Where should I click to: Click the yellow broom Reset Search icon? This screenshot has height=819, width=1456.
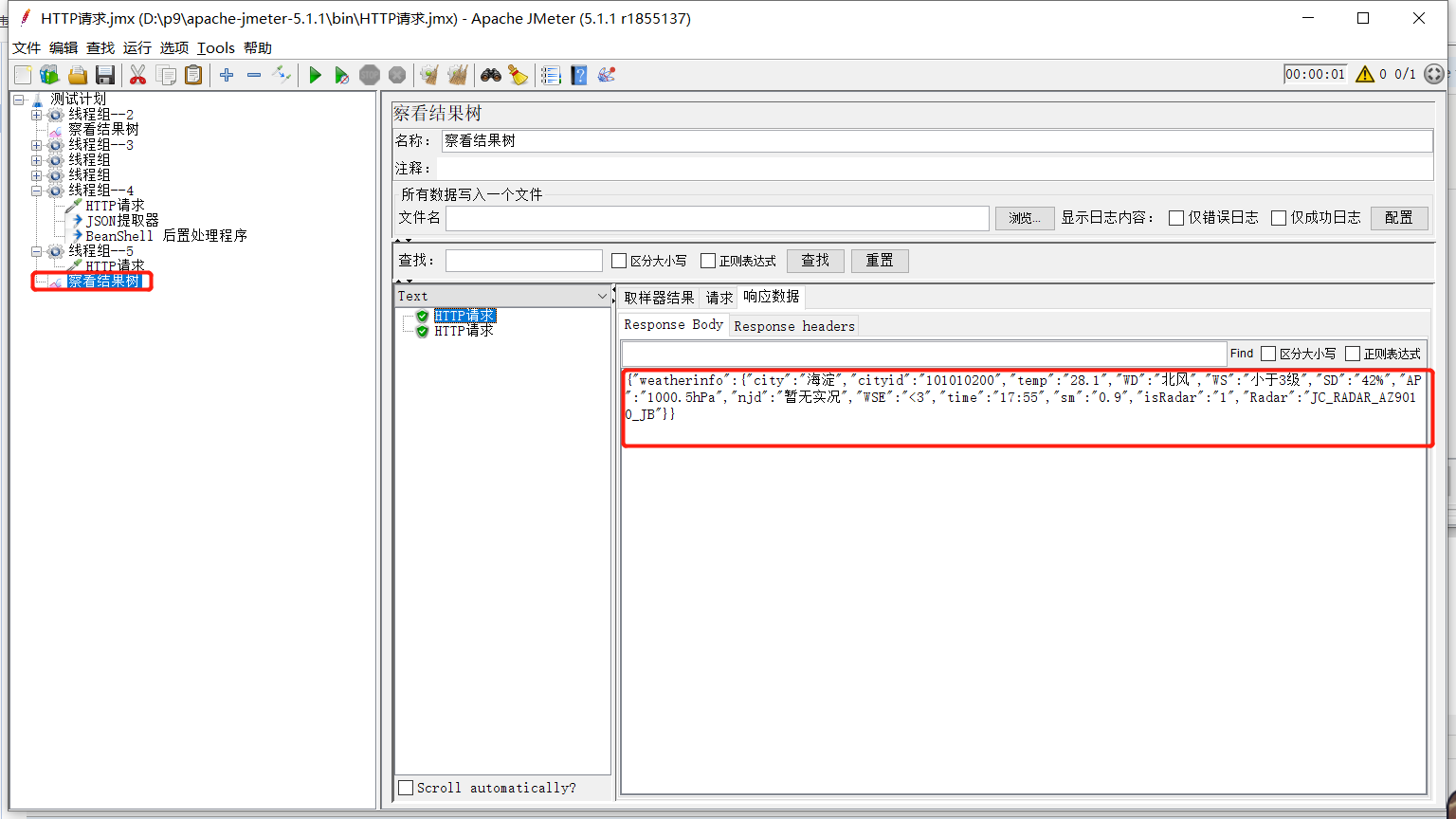(518, 75)
